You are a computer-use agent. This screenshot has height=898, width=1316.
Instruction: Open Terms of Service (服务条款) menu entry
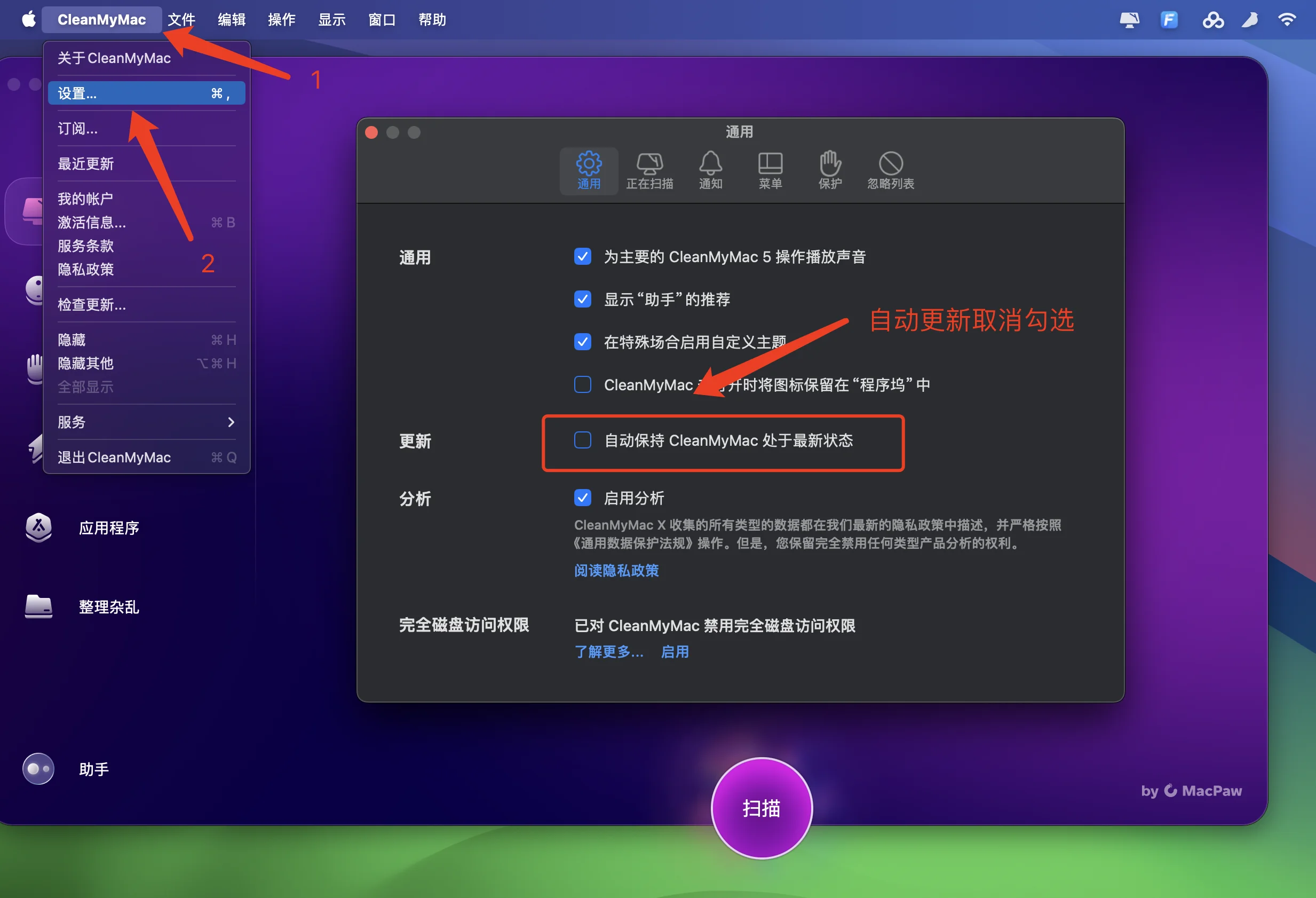147,246
